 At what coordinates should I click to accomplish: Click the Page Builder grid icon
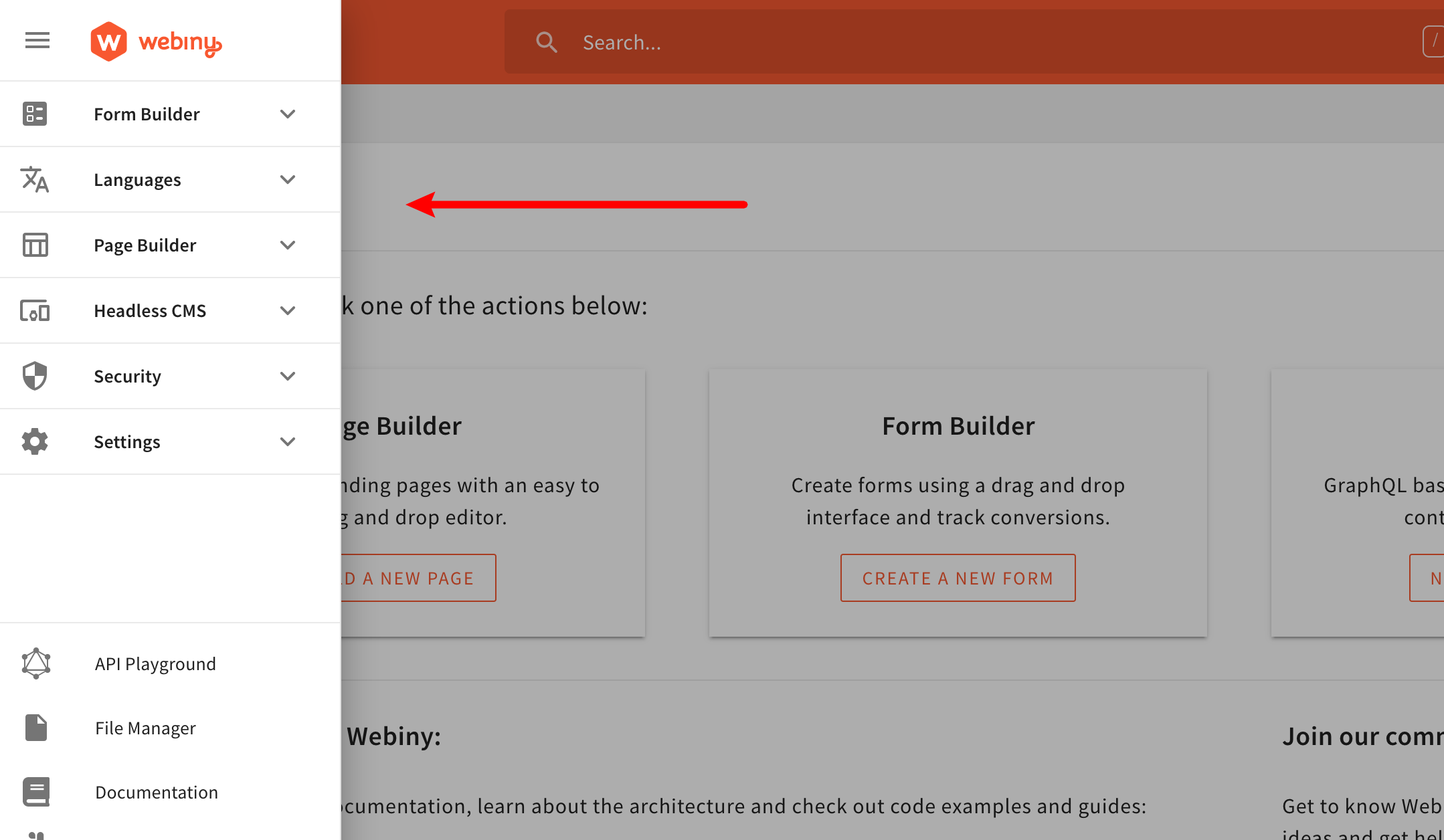pyautogui.click(x=35, y=245)
